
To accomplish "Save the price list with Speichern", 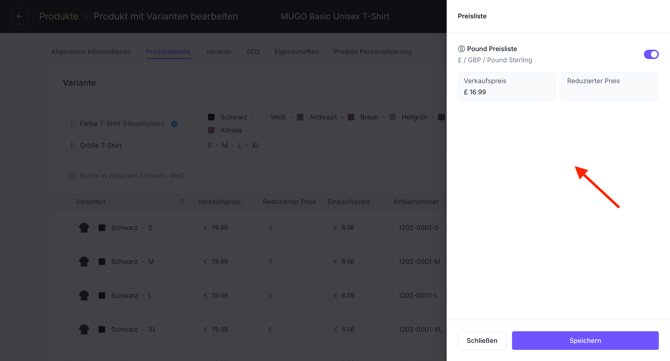I will click(585, 340).
